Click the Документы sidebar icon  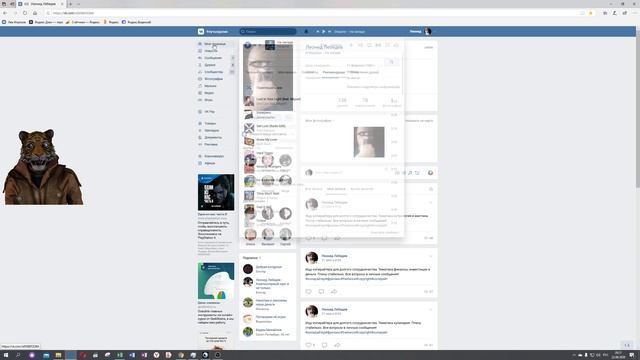point(200,137)
